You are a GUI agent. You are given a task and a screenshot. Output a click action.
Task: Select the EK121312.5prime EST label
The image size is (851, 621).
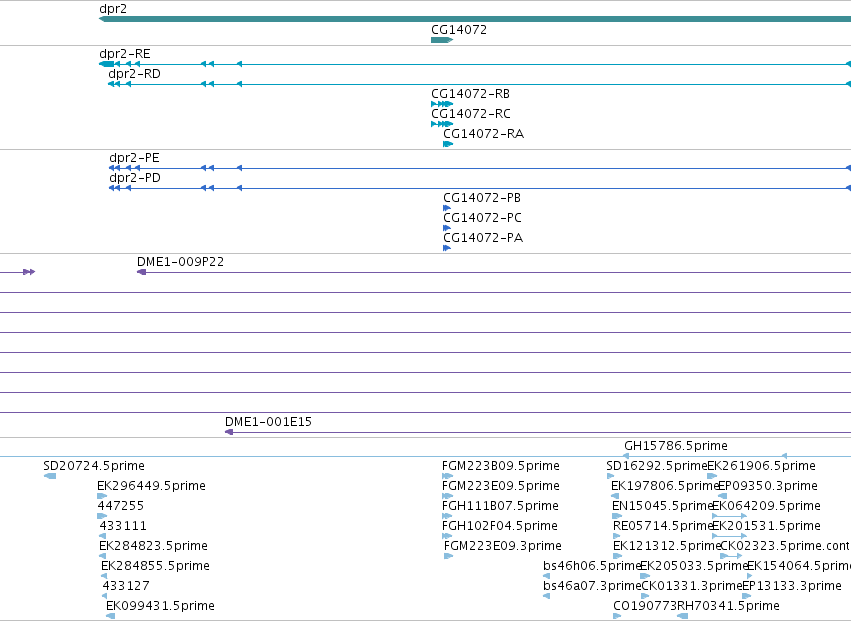[667, 546]
